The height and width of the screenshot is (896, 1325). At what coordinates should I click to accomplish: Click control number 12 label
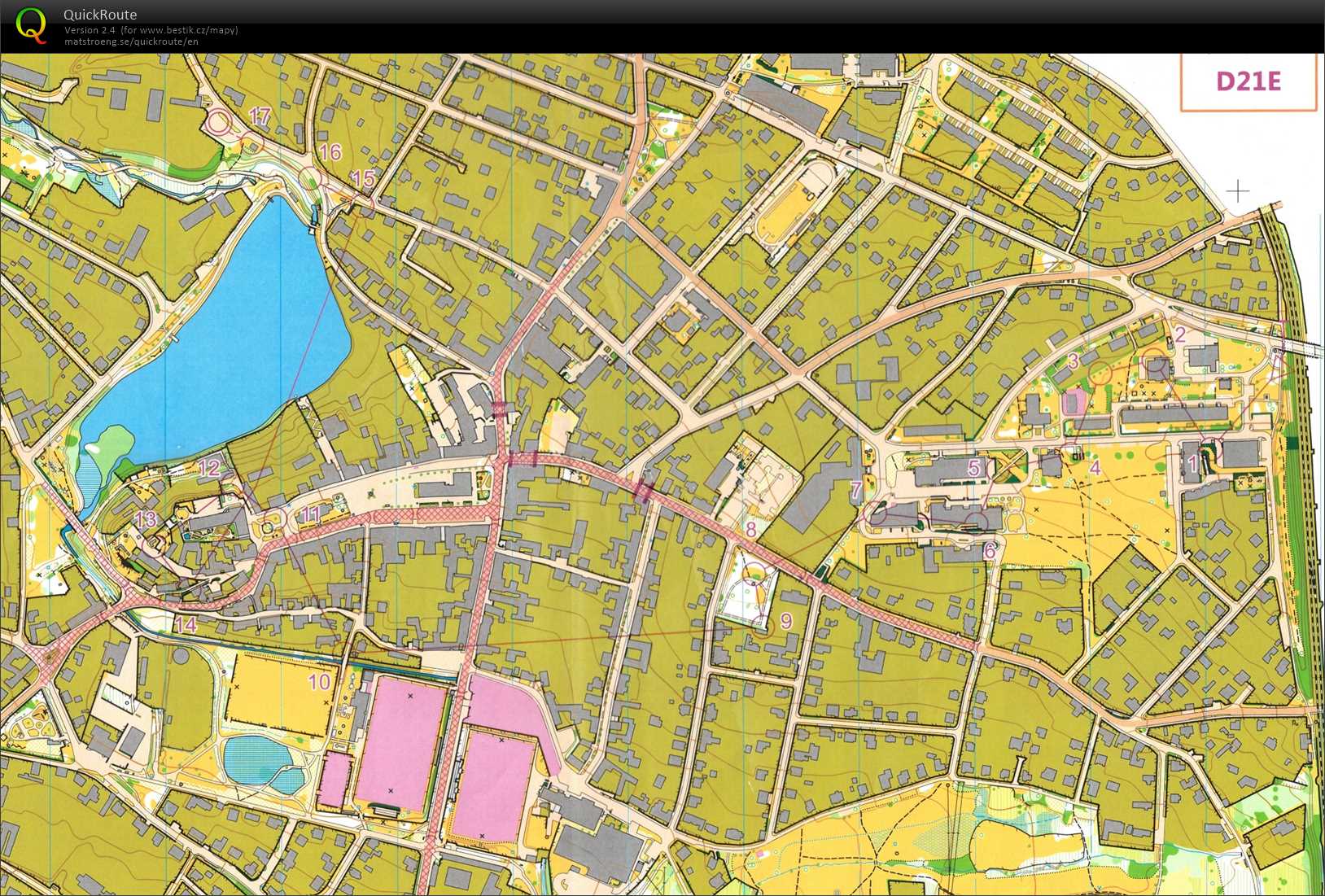(209, 467)
